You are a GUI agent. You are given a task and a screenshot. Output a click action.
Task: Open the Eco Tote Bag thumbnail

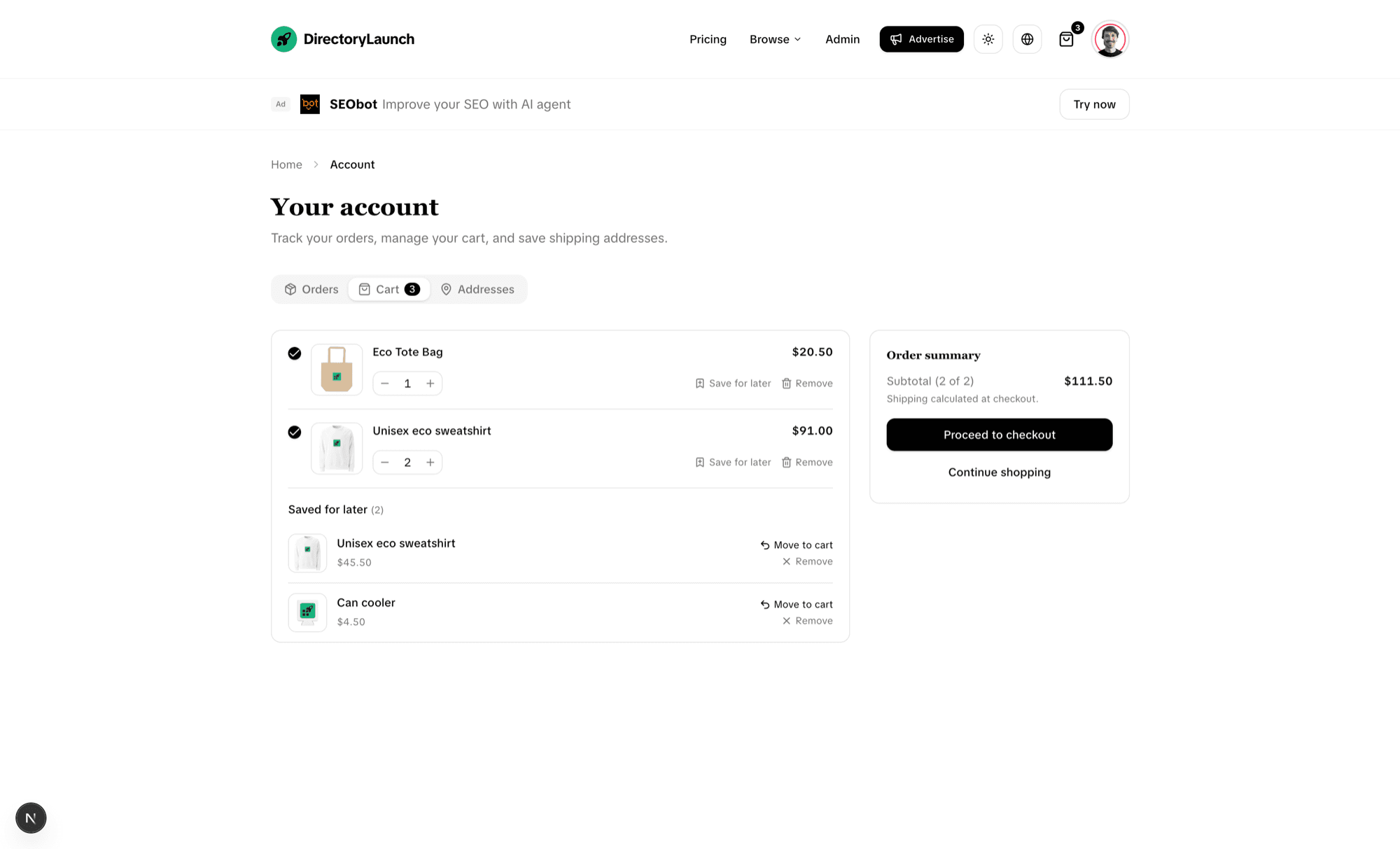[337, 370]
